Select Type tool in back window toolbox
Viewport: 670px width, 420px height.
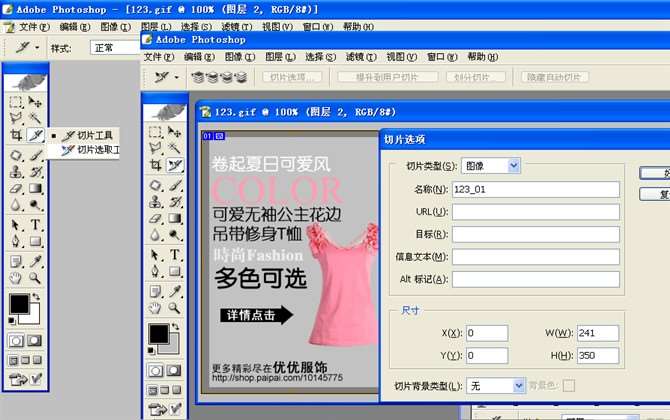pos(35,225)
